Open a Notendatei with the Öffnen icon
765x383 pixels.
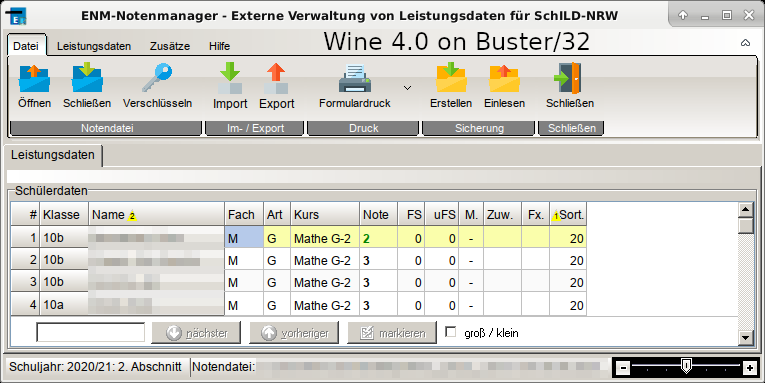(x=34, y=78)
